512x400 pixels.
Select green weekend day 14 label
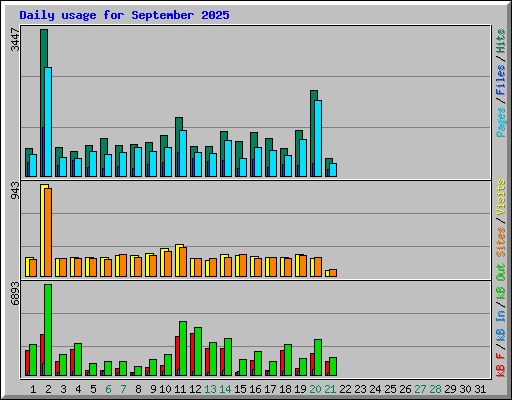(225, 389)
